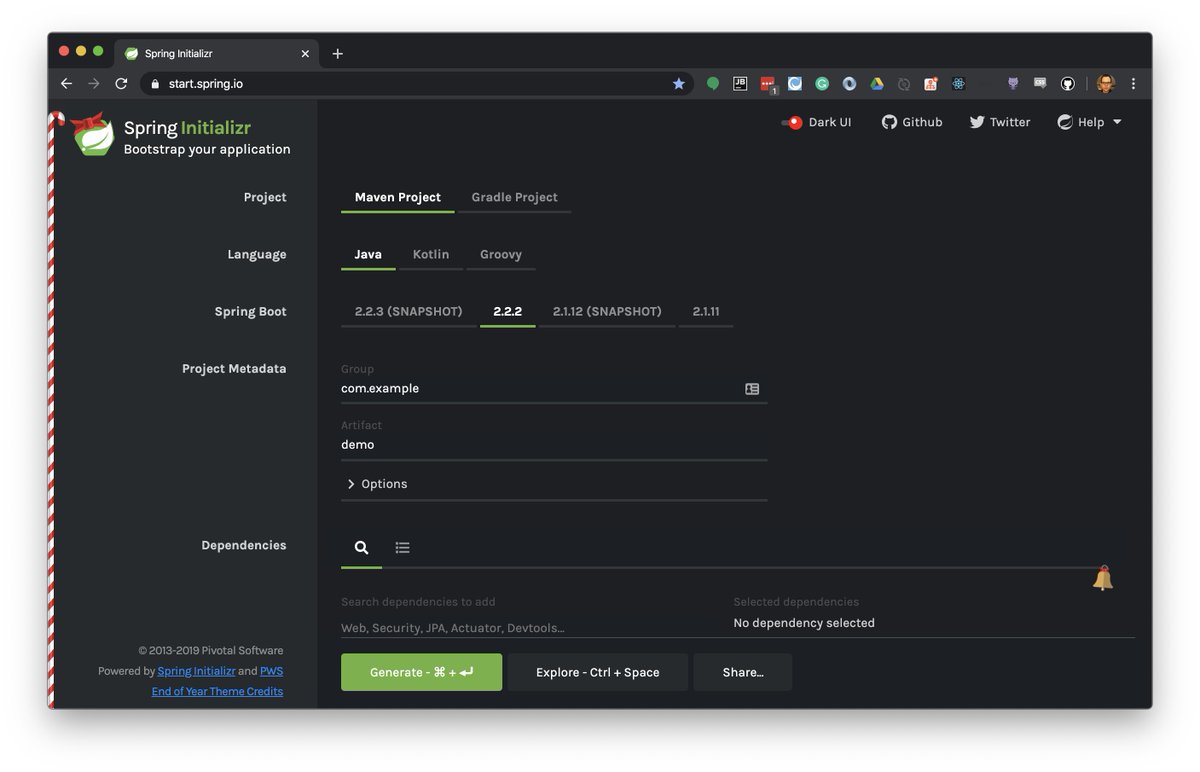Open Spring Initializr footer link
This screenshot has width=1200, height=772.
point(197,671)
